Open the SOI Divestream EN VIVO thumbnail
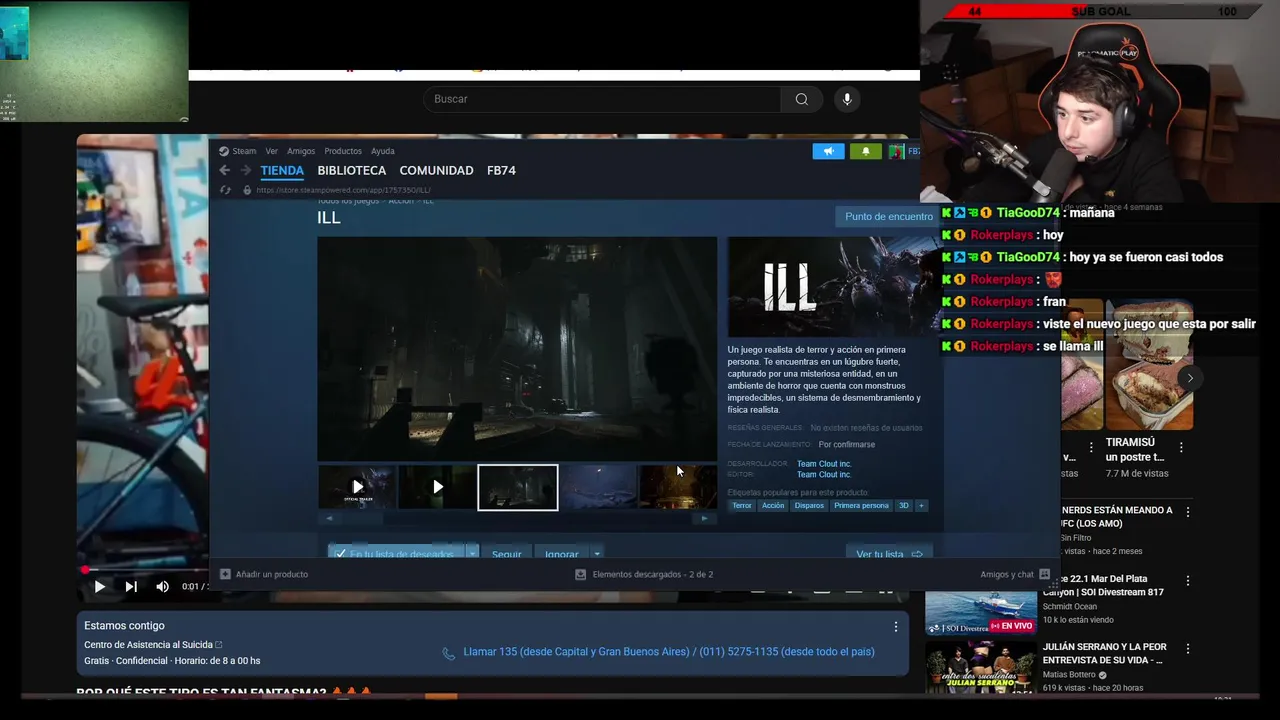The image size is (1280, 720). click(981, 613)
